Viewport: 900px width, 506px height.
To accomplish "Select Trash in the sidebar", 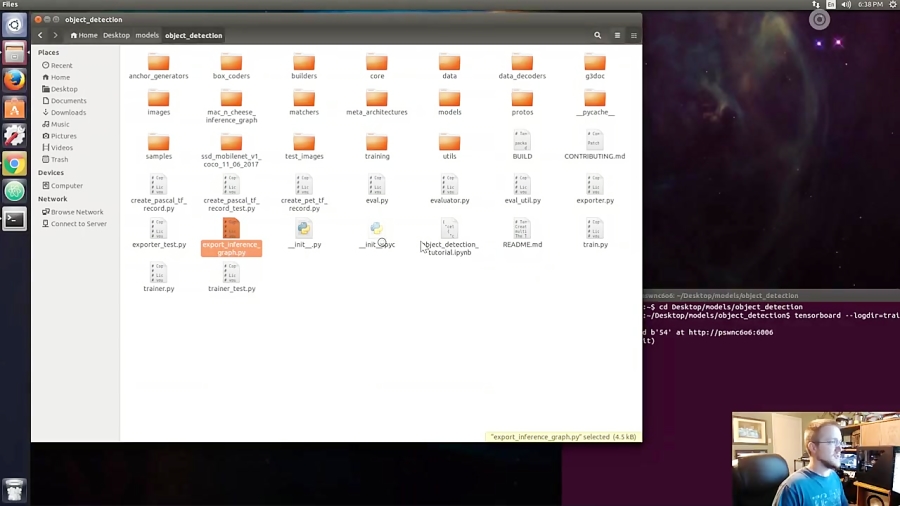I will pyautogui.click(x=59, y=159).
